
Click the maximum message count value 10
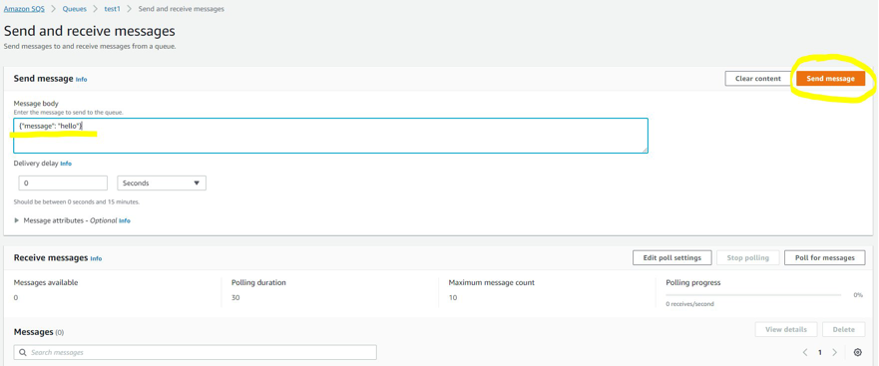(x=453, y=298)
